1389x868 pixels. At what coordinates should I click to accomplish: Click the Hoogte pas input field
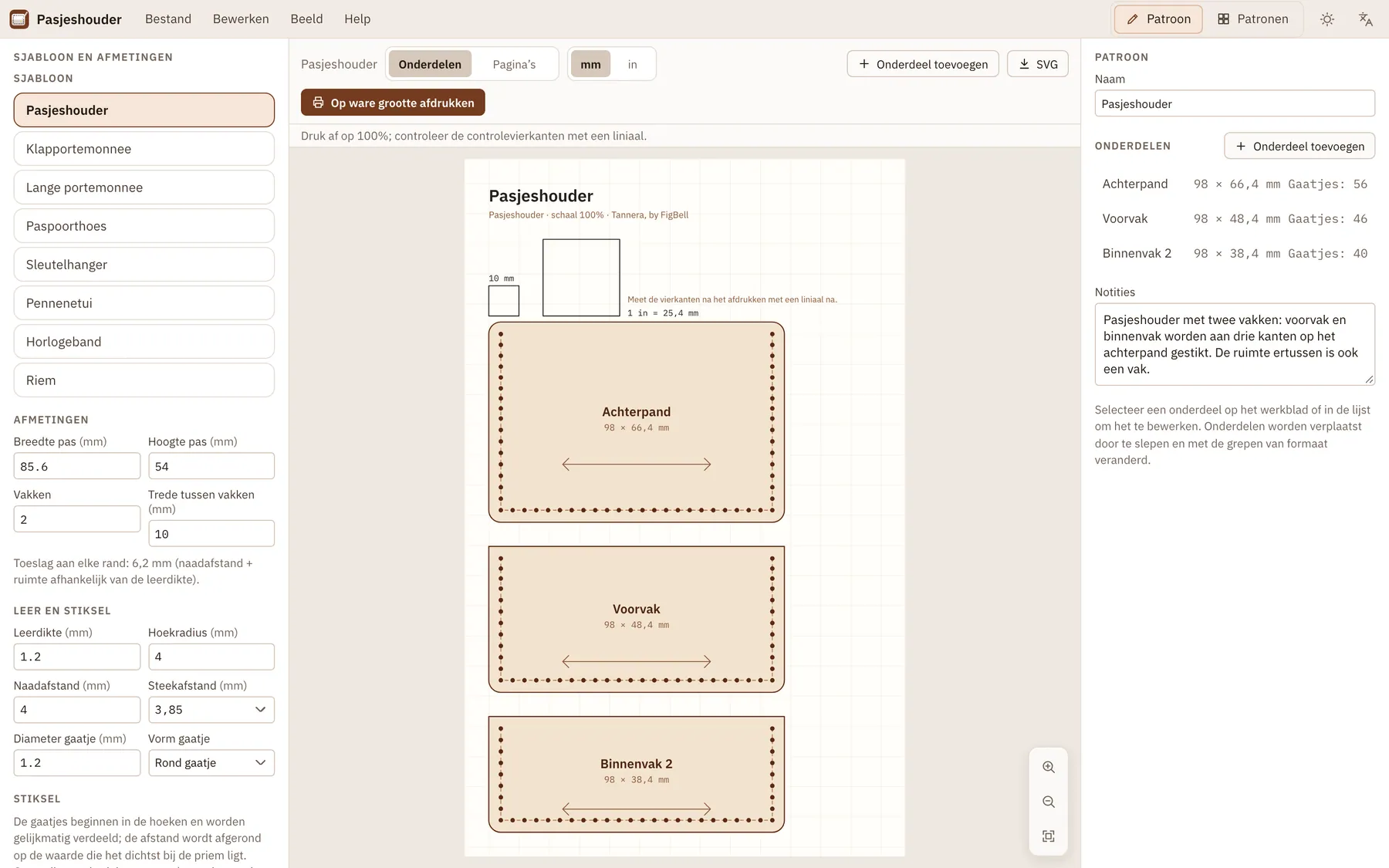(x=211, y=466)
